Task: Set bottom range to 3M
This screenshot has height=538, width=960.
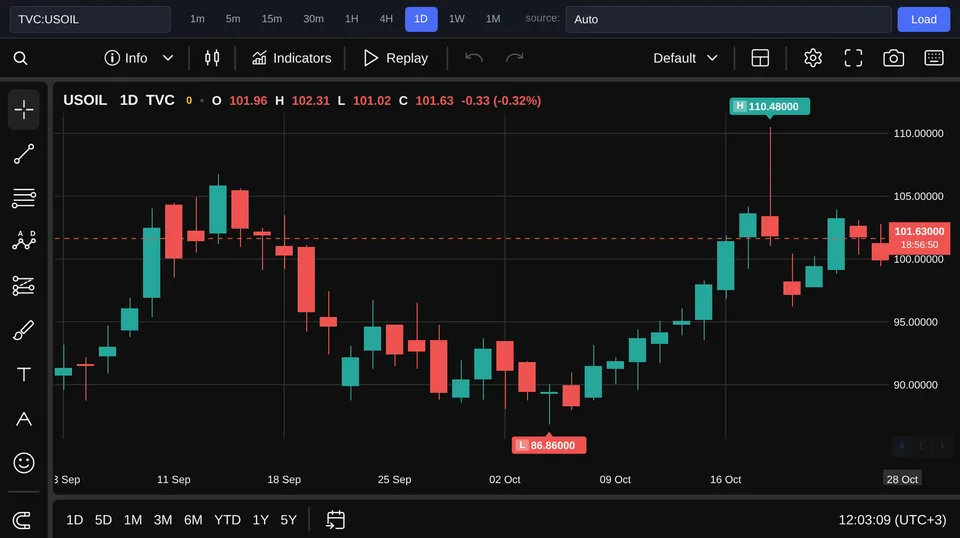Action: tap(163, 520)
